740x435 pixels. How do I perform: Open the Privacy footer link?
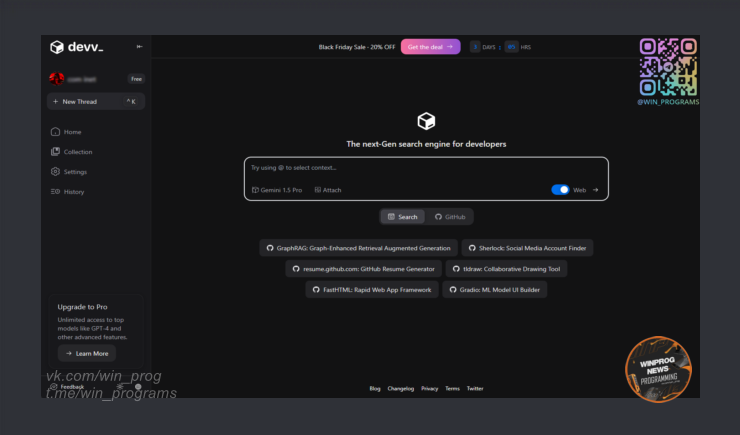[429, 389]
